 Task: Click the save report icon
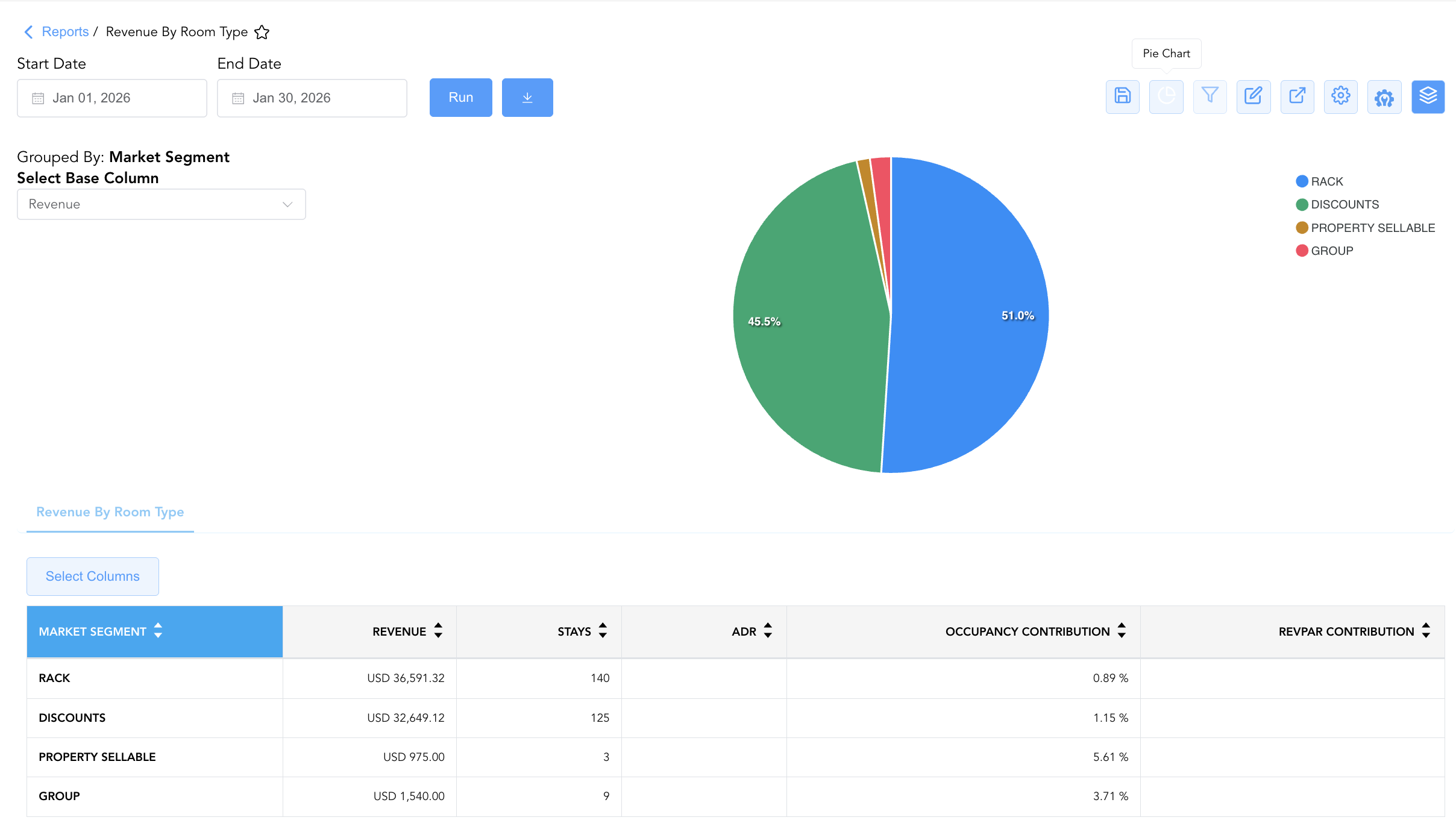click(1122, 96)
